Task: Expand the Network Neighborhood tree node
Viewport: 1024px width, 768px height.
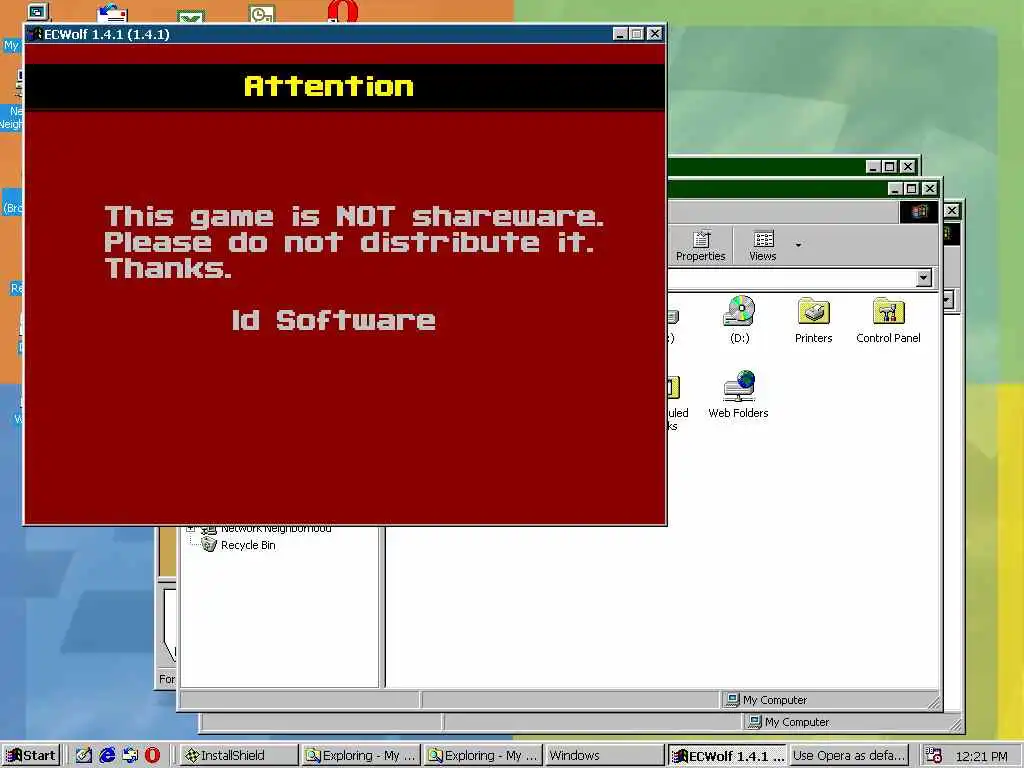Action: tap(190, 528)
